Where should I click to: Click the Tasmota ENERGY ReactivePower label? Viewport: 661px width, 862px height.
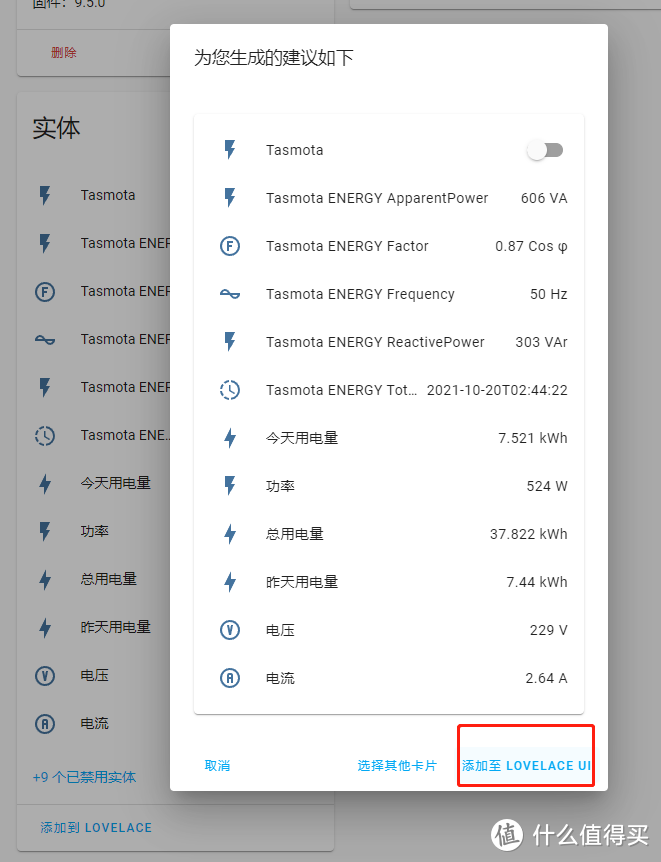point(375,342)
